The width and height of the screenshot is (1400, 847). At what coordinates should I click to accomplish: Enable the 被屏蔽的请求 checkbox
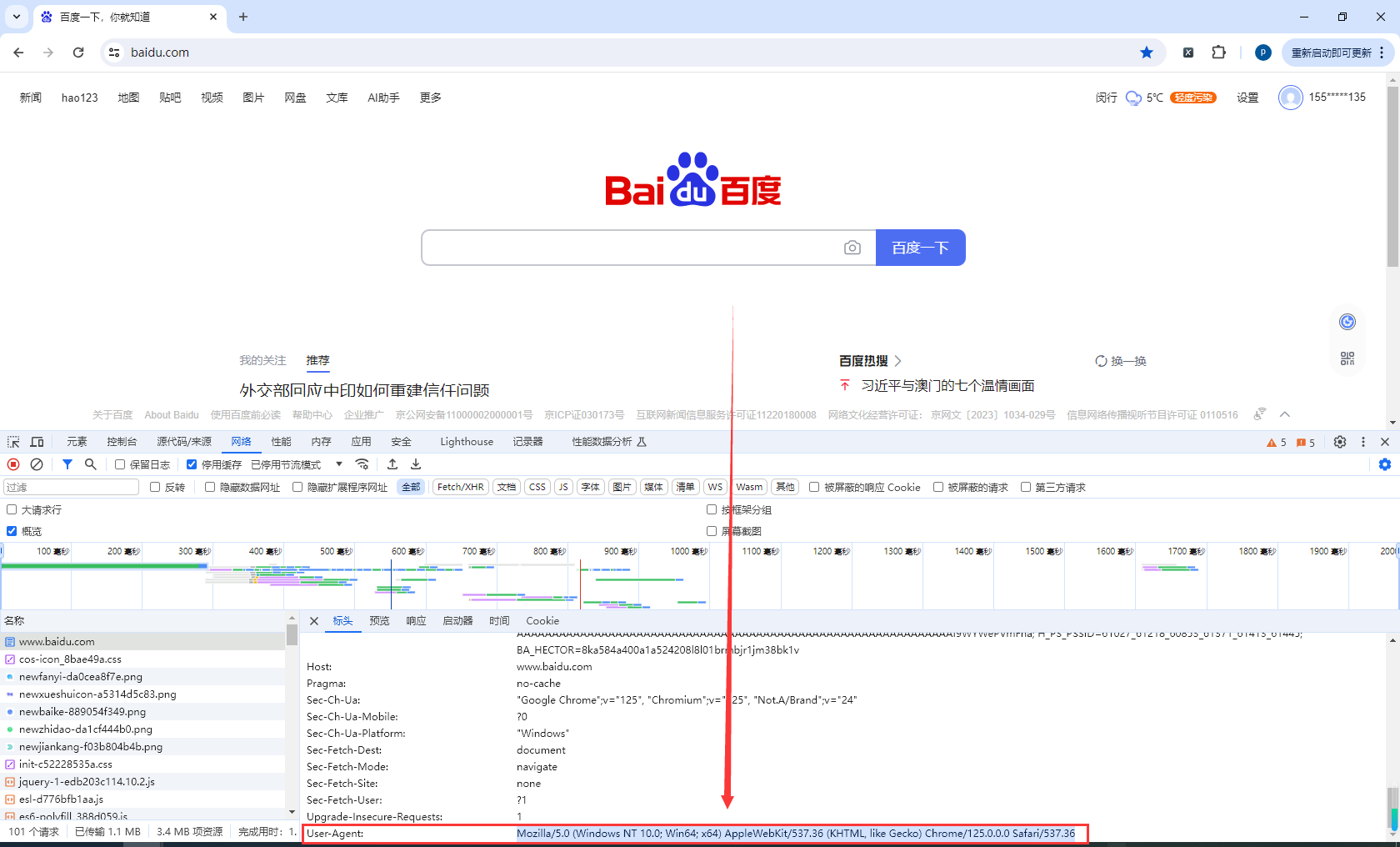pyautogui.click(x=938, y=487)
